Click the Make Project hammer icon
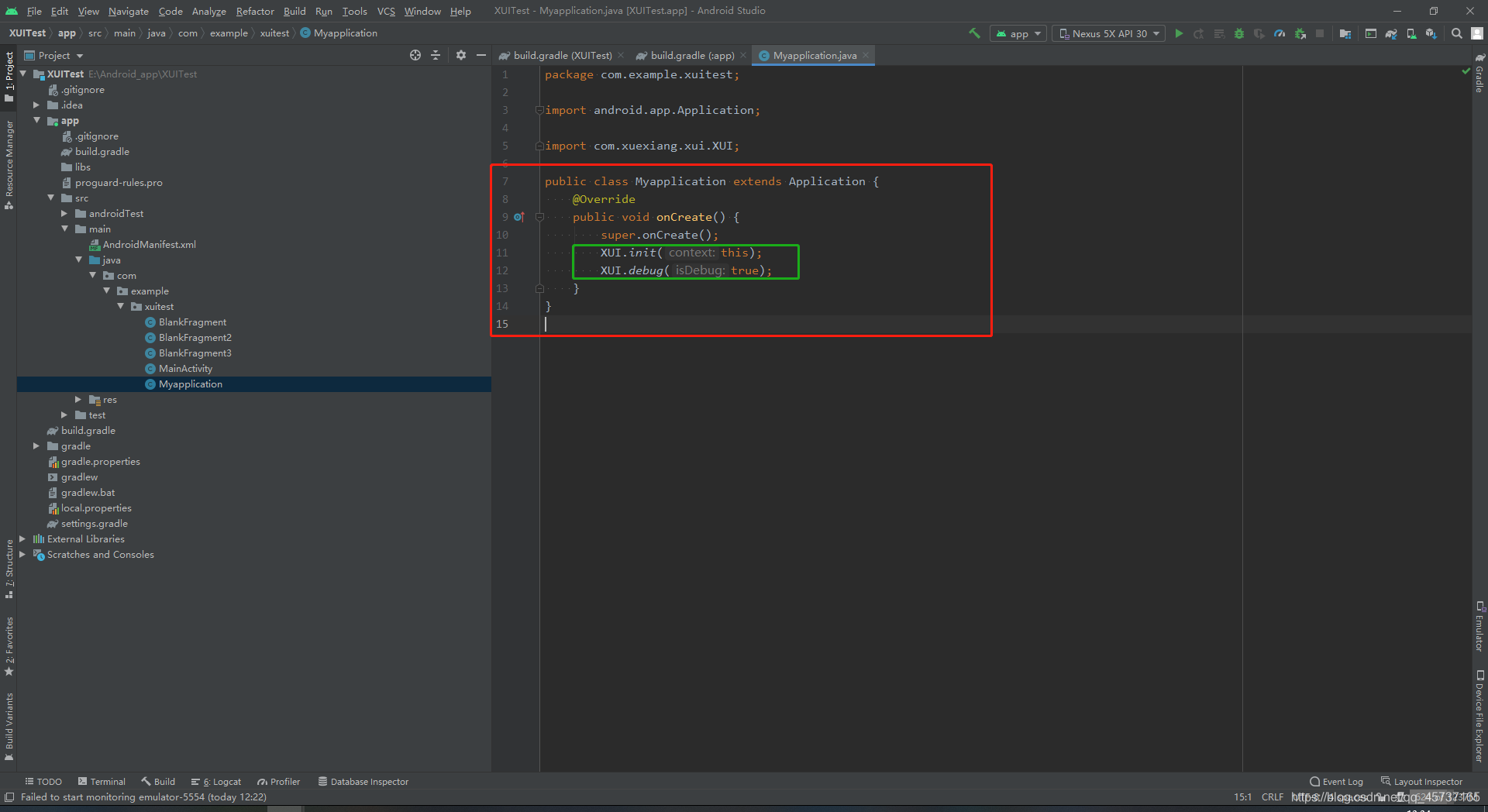Screen dimensions: 1488x812 point(975,33)
